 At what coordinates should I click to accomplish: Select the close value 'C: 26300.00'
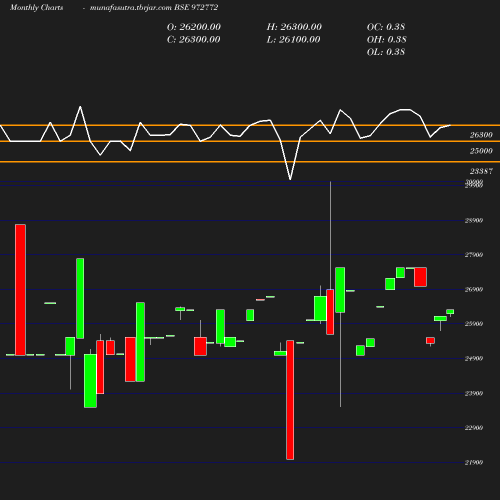[x=194, y=40]
